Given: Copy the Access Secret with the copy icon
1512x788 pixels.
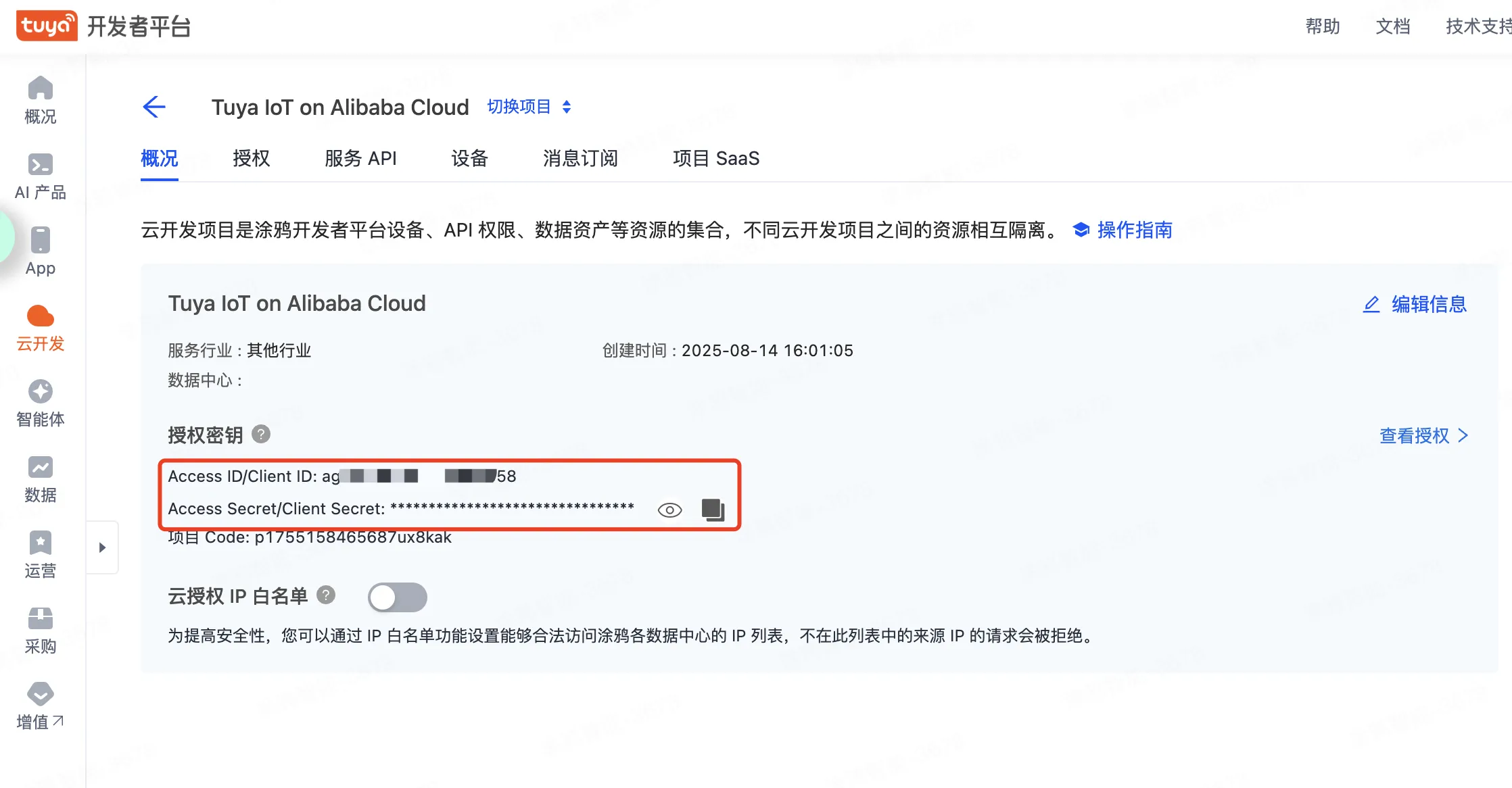Looking at the screenshot, I should [713, 510].
